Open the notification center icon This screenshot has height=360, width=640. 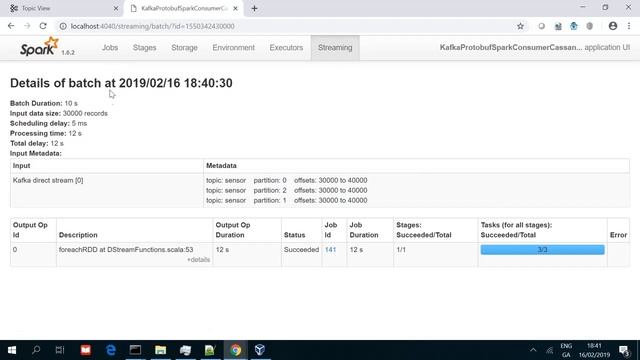(624, 350)
